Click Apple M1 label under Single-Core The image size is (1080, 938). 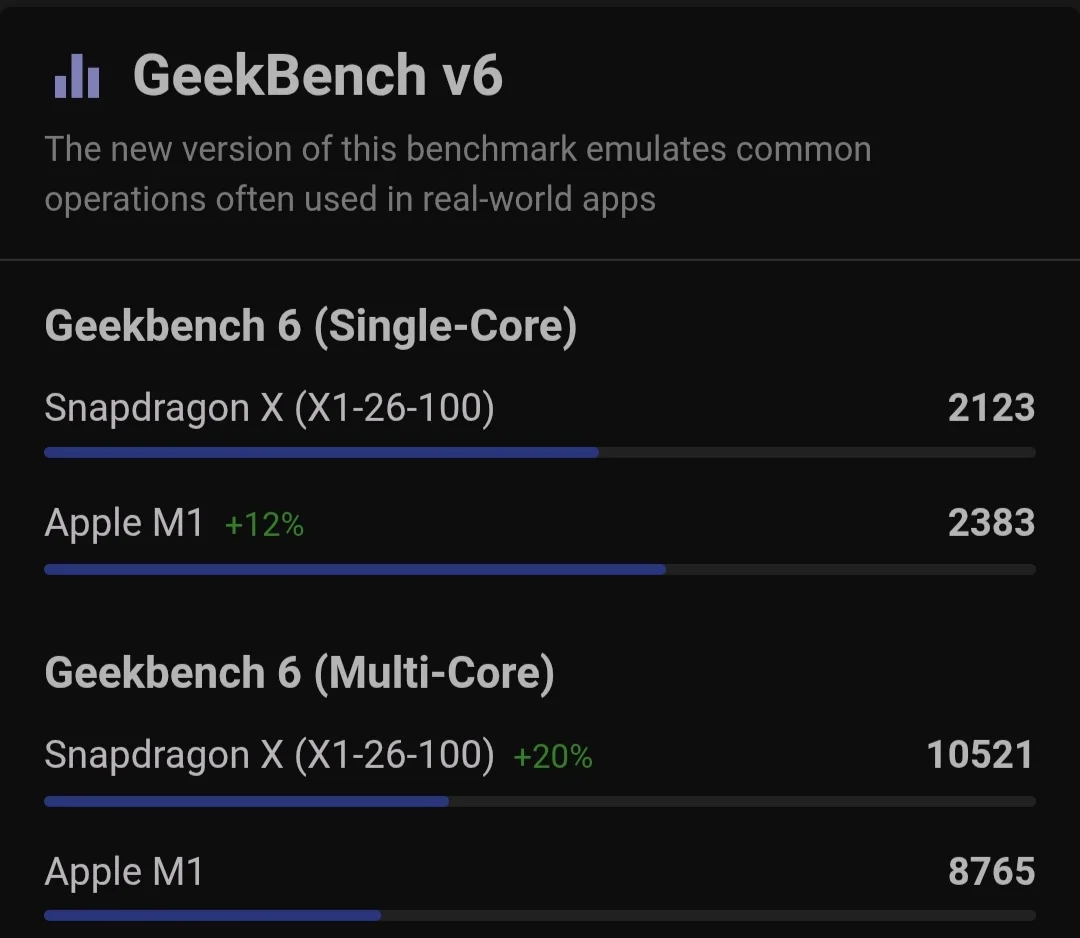coord(124,523)
